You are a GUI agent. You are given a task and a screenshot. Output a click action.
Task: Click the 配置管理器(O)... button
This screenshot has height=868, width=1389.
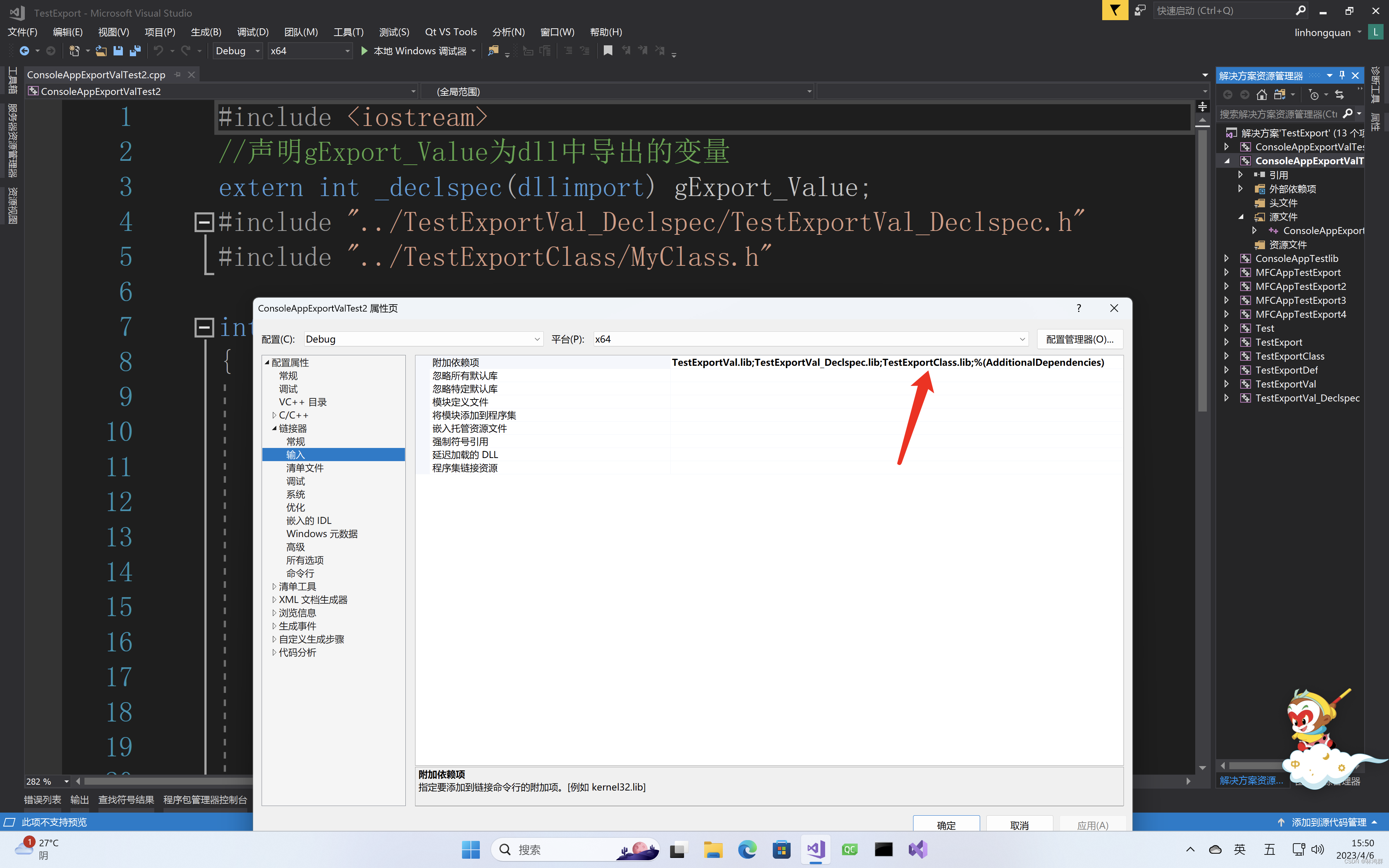[1080, 339]
